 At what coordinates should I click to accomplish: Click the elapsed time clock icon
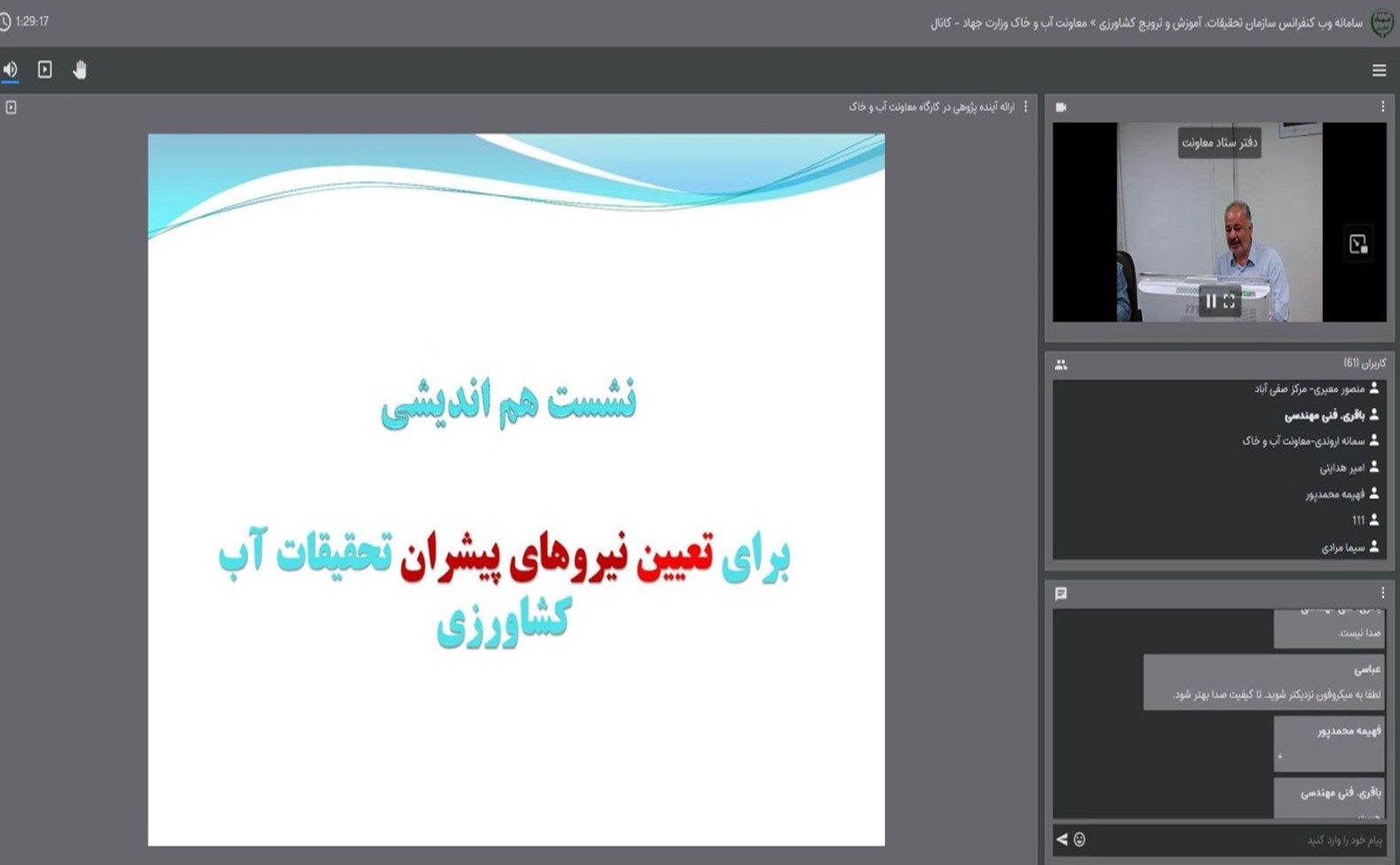[5, 21]
